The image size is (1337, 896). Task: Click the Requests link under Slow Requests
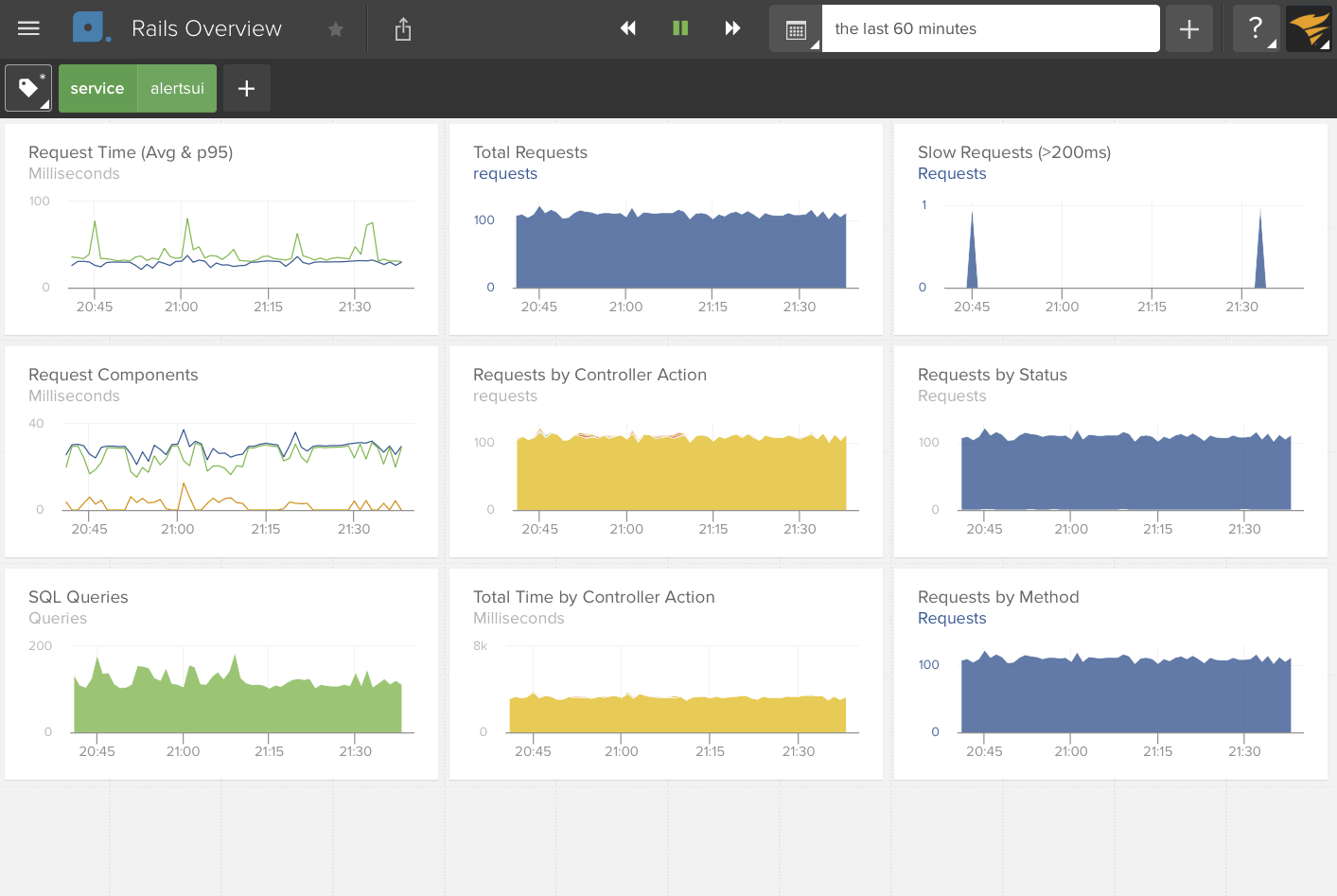pos(952,174)
